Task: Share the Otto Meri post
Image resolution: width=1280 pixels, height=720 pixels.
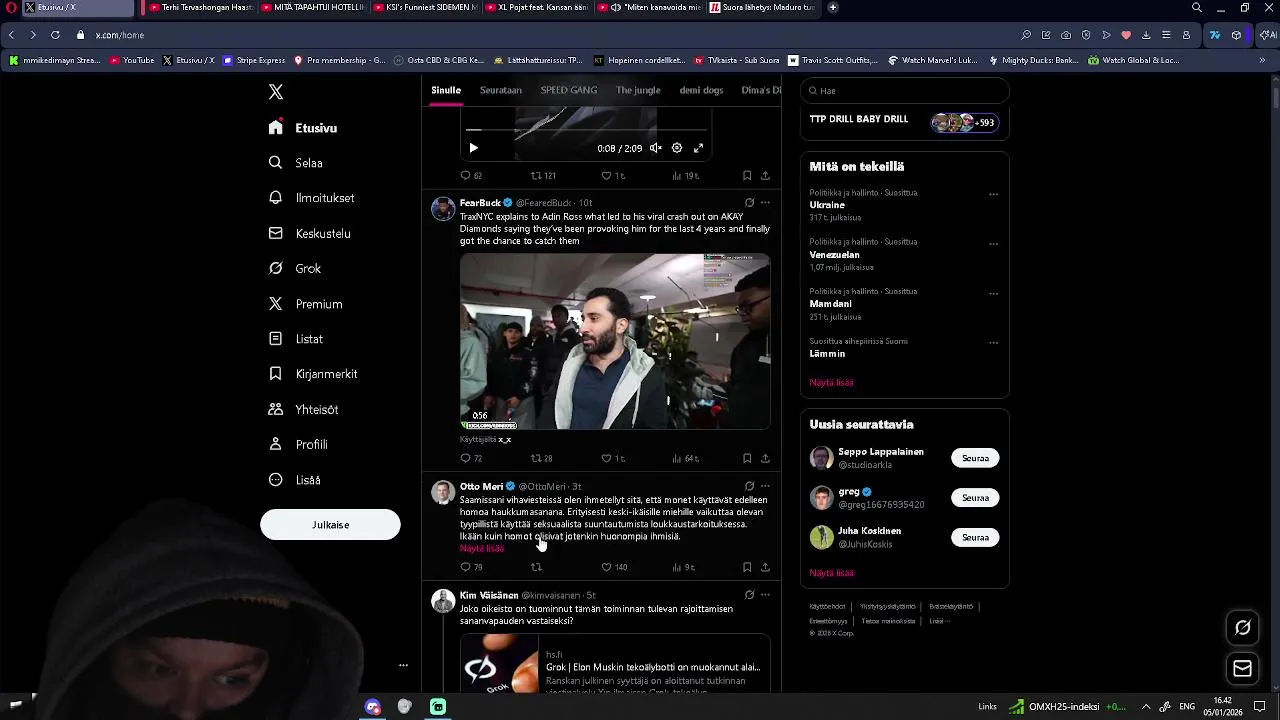Action: (765, 567)
